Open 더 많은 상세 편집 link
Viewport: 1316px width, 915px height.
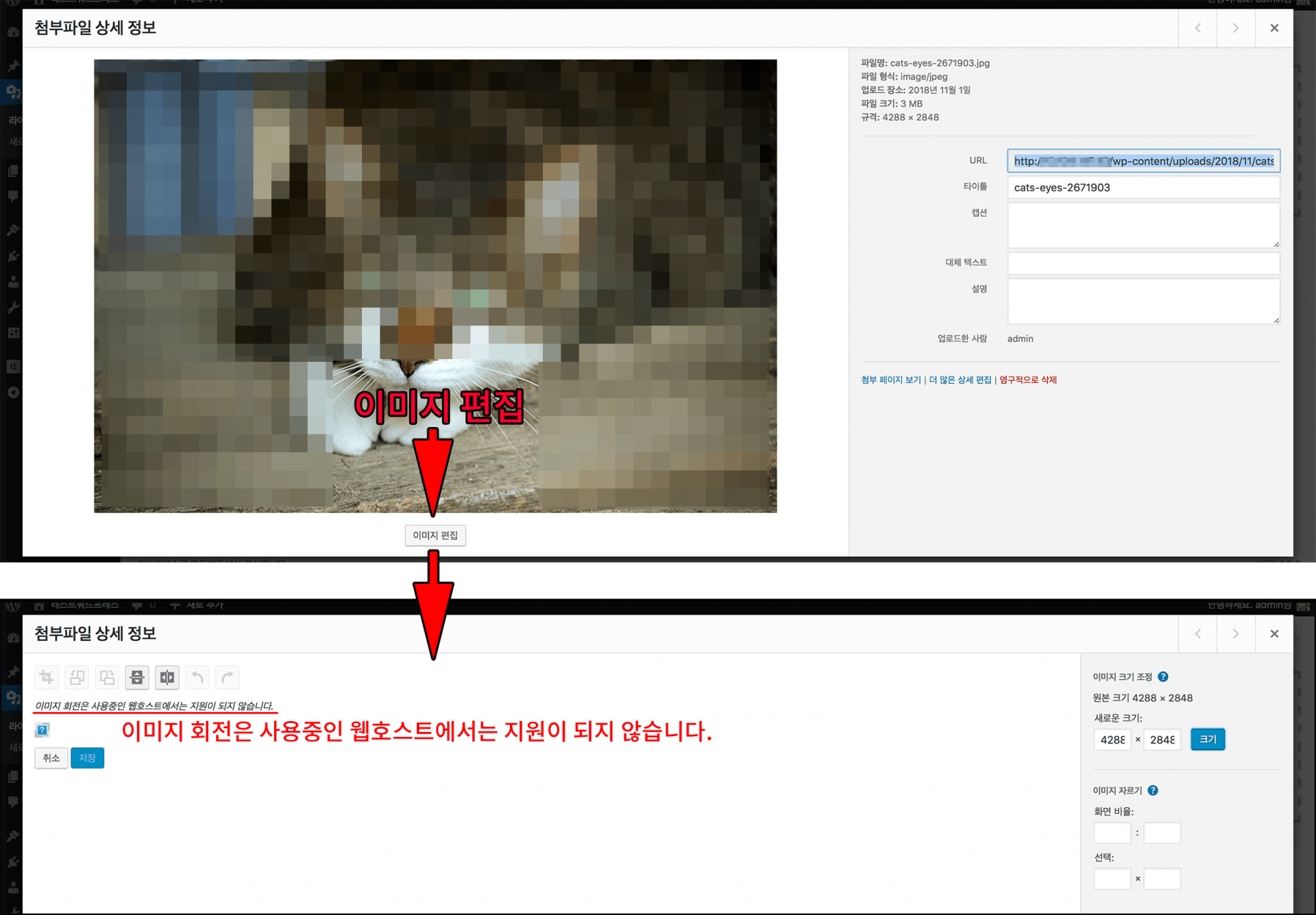click(960, 380)
